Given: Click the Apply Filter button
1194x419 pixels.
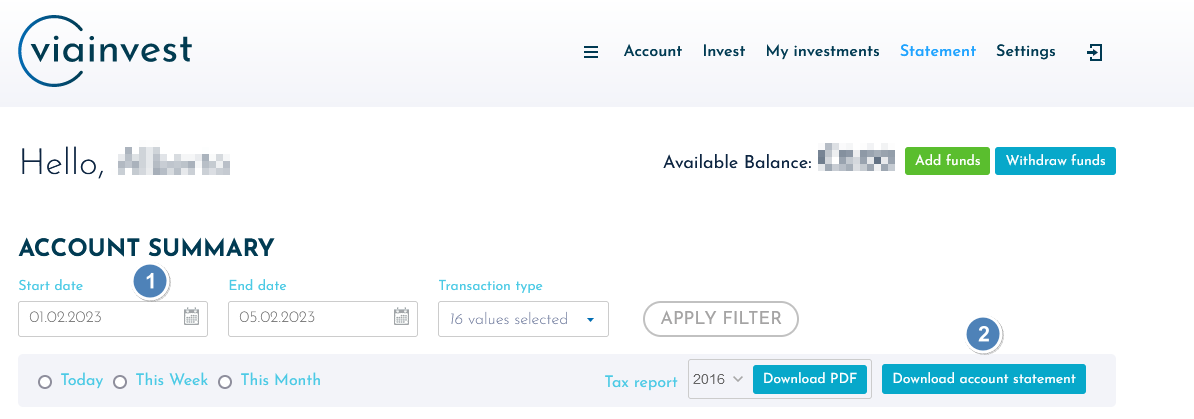Looking at the screenshot, I should [x=721, y=318].
